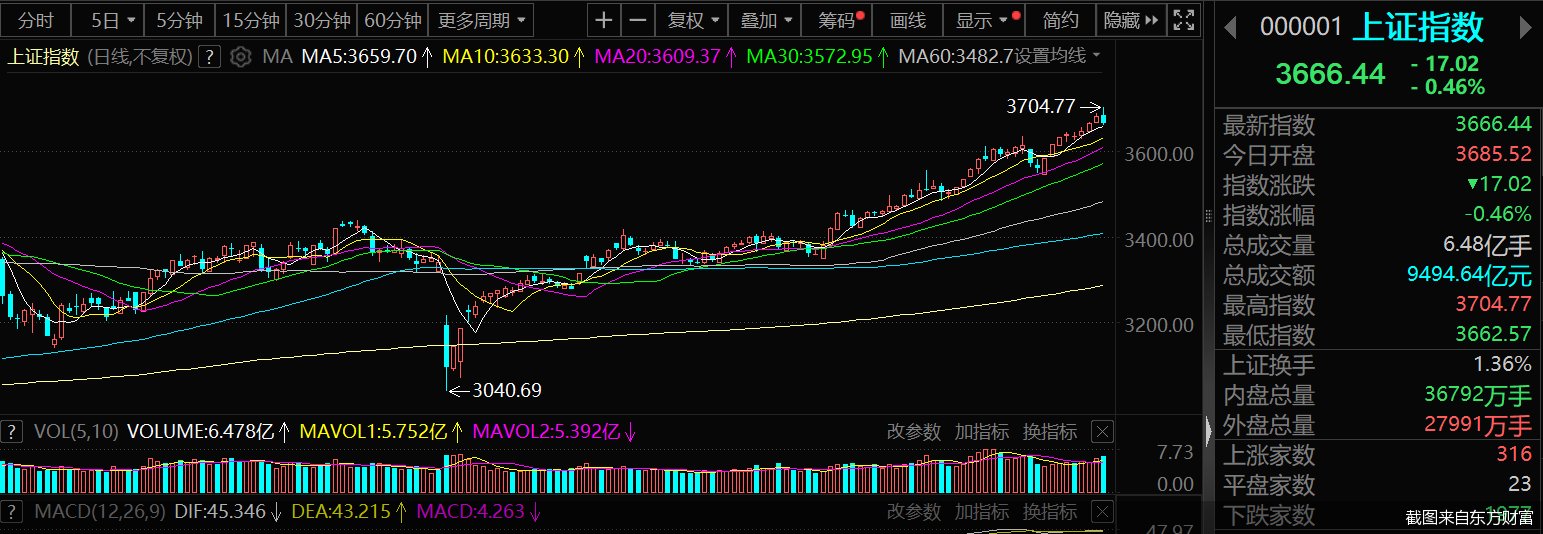The height and width of the screenshot is (534, 1543).
Task: Click 3600.00 price axis label
Action: (1158, 154)
